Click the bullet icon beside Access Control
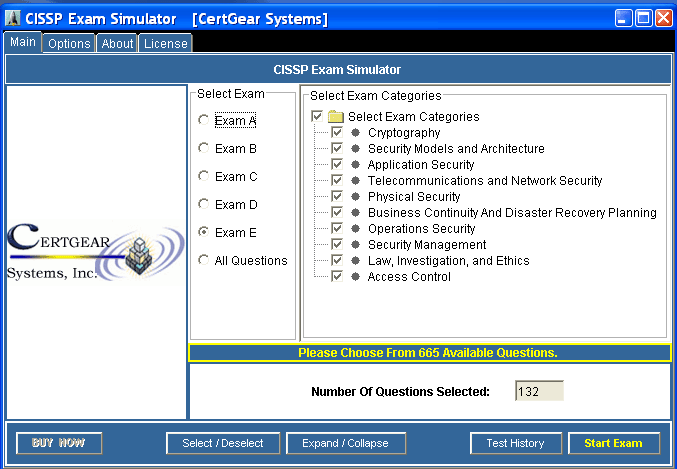The width and height of the screenshot is (677, 469). (x=355, y=276)
